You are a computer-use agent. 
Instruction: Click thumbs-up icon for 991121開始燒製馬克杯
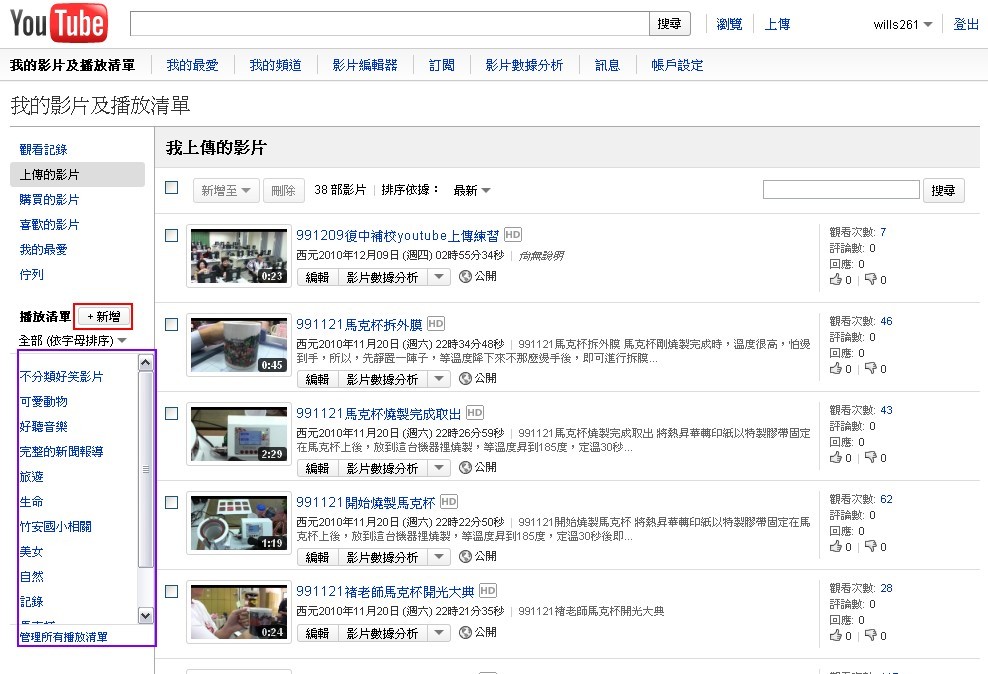tap(836, 546)
